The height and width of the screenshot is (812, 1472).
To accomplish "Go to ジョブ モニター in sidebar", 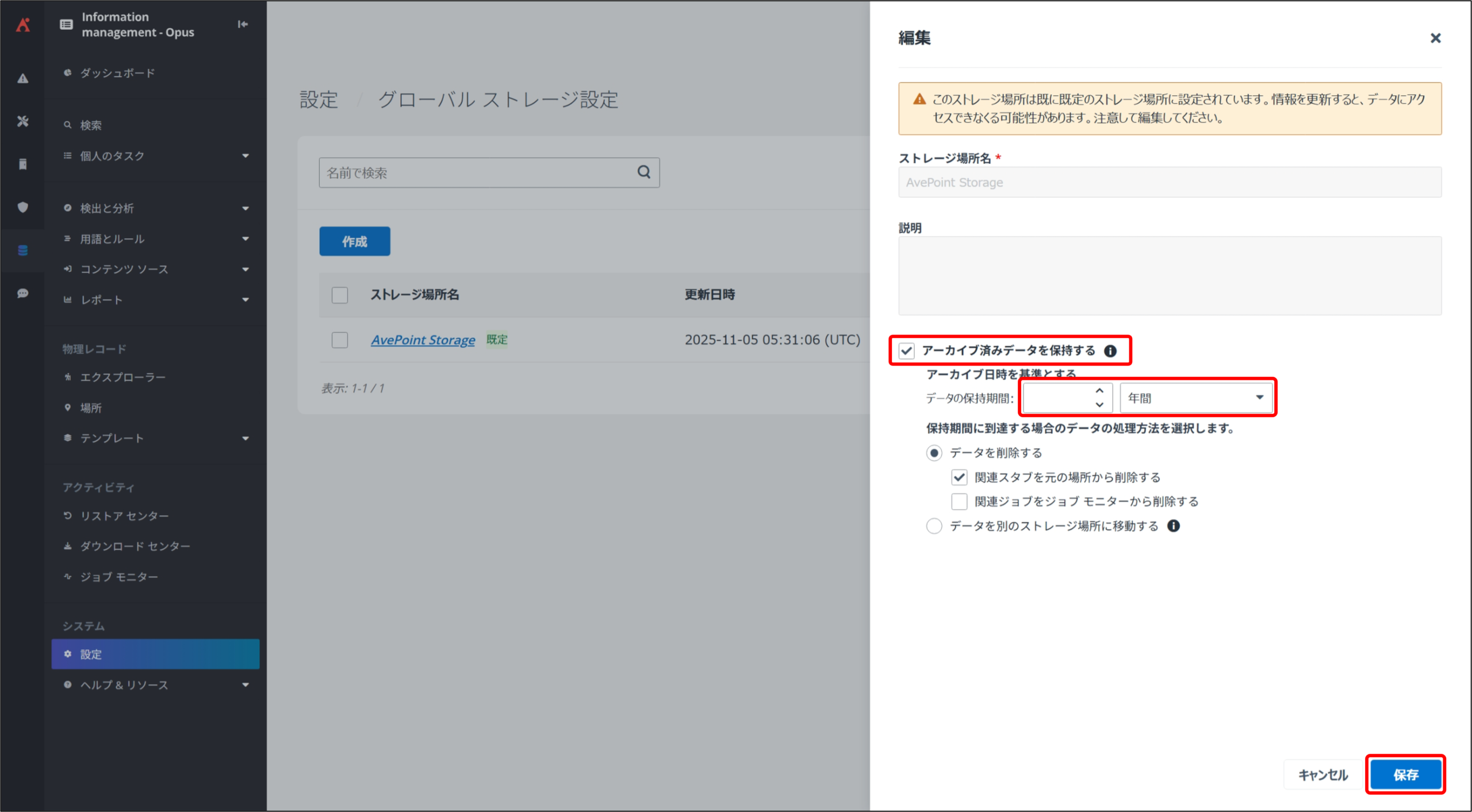I will coord(119,576).
